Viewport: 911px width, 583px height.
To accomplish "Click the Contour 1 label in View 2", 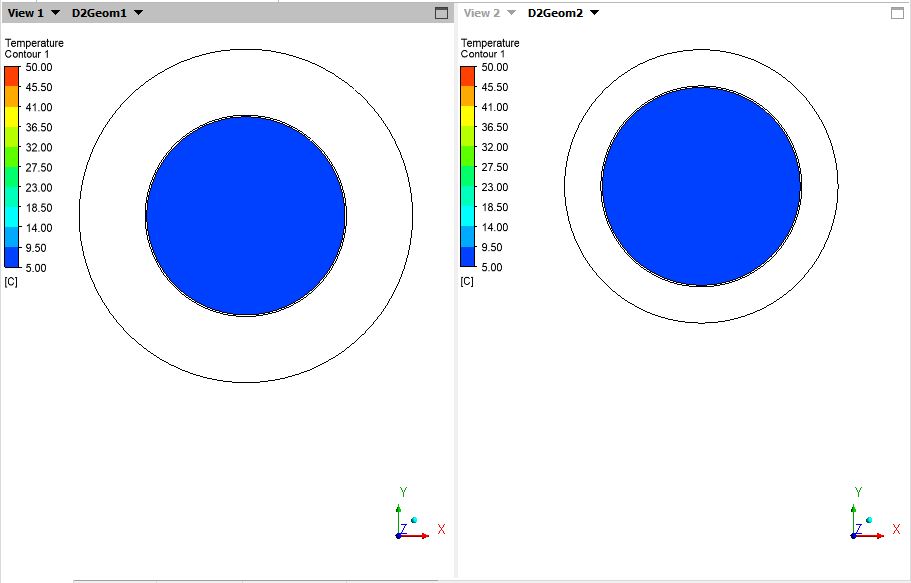I will tap(482, 54).
